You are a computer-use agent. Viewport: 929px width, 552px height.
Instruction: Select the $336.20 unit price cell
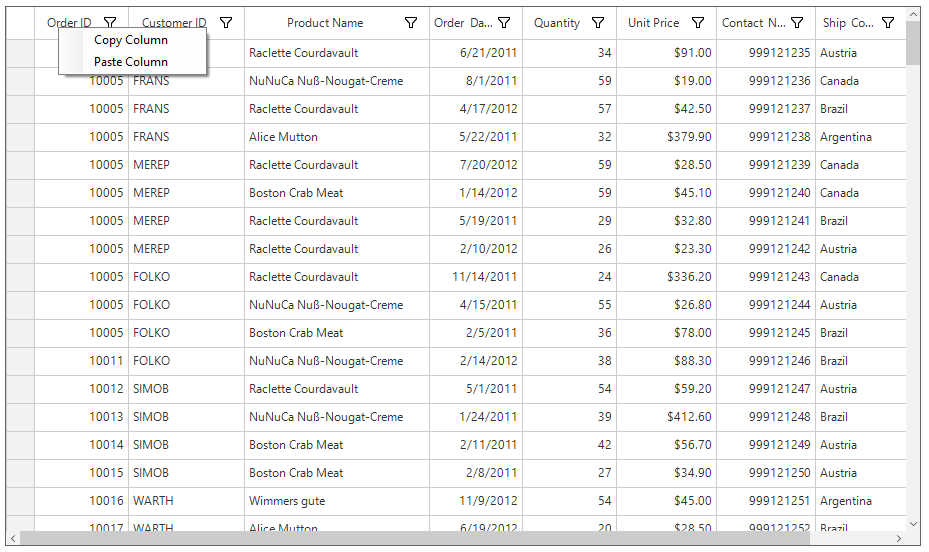coord(666,277)
